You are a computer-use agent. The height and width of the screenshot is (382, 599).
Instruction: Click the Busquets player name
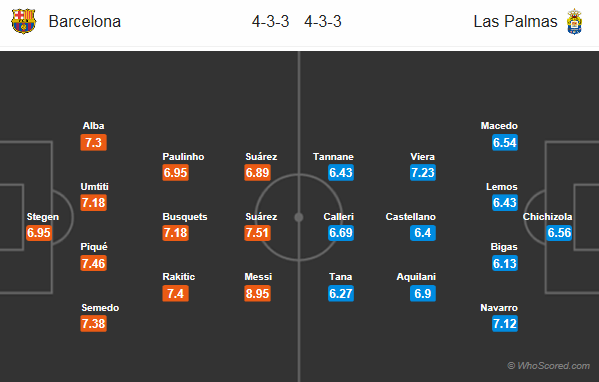tap(185, 217)
